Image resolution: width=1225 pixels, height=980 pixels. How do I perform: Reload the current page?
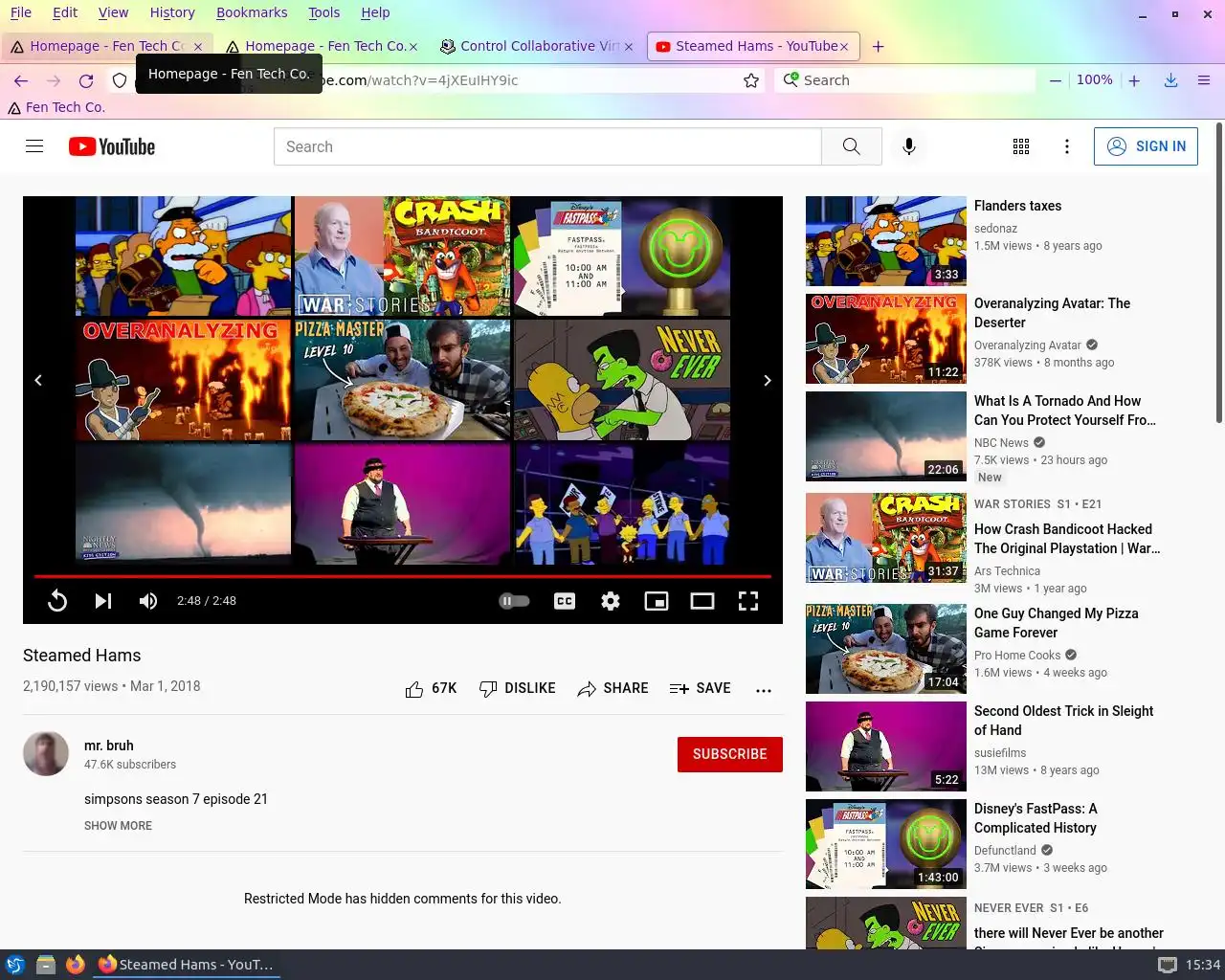pos(86,80)
